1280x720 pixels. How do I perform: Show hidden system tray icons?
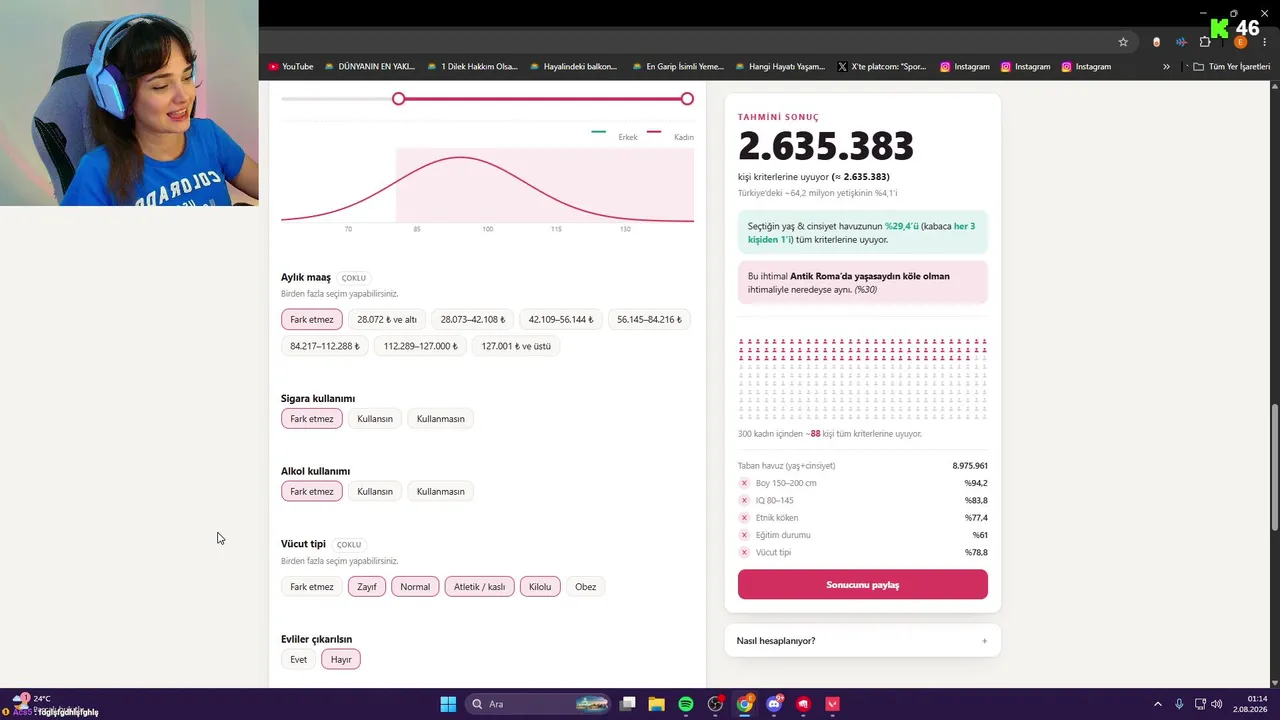point(1158,704)
